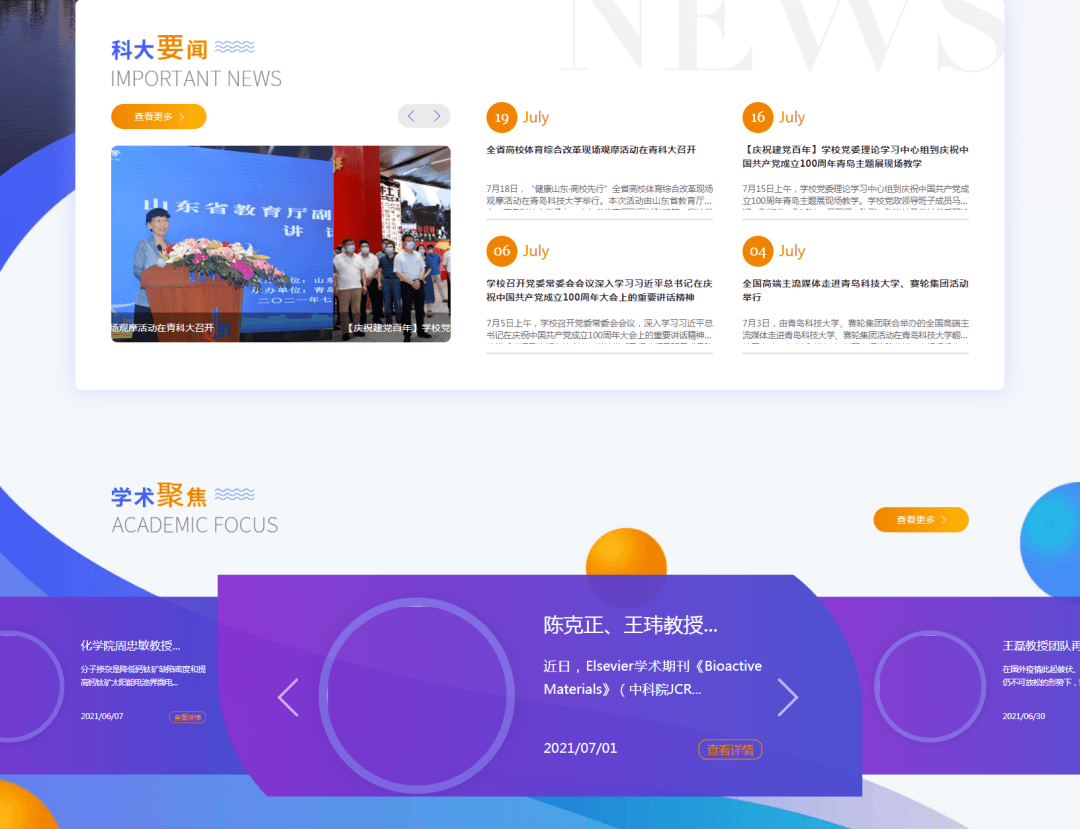Open the 庆祝建党百年 group photo slide
Viewport: 1080px width, 829px height.
[x=392, y=244]
